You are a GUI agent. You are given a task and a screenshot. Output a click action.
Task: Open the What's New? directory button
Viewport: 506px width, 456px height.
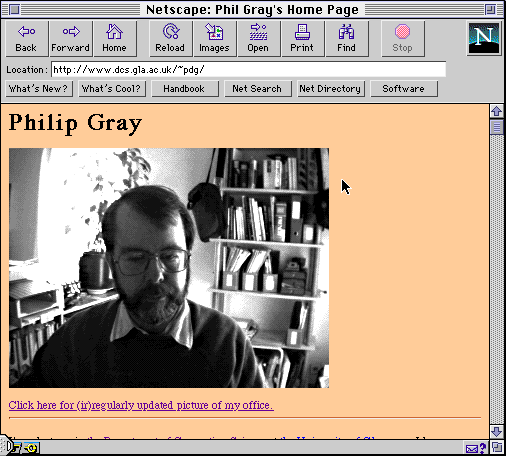pyautogui.click(x=39, y=89)
